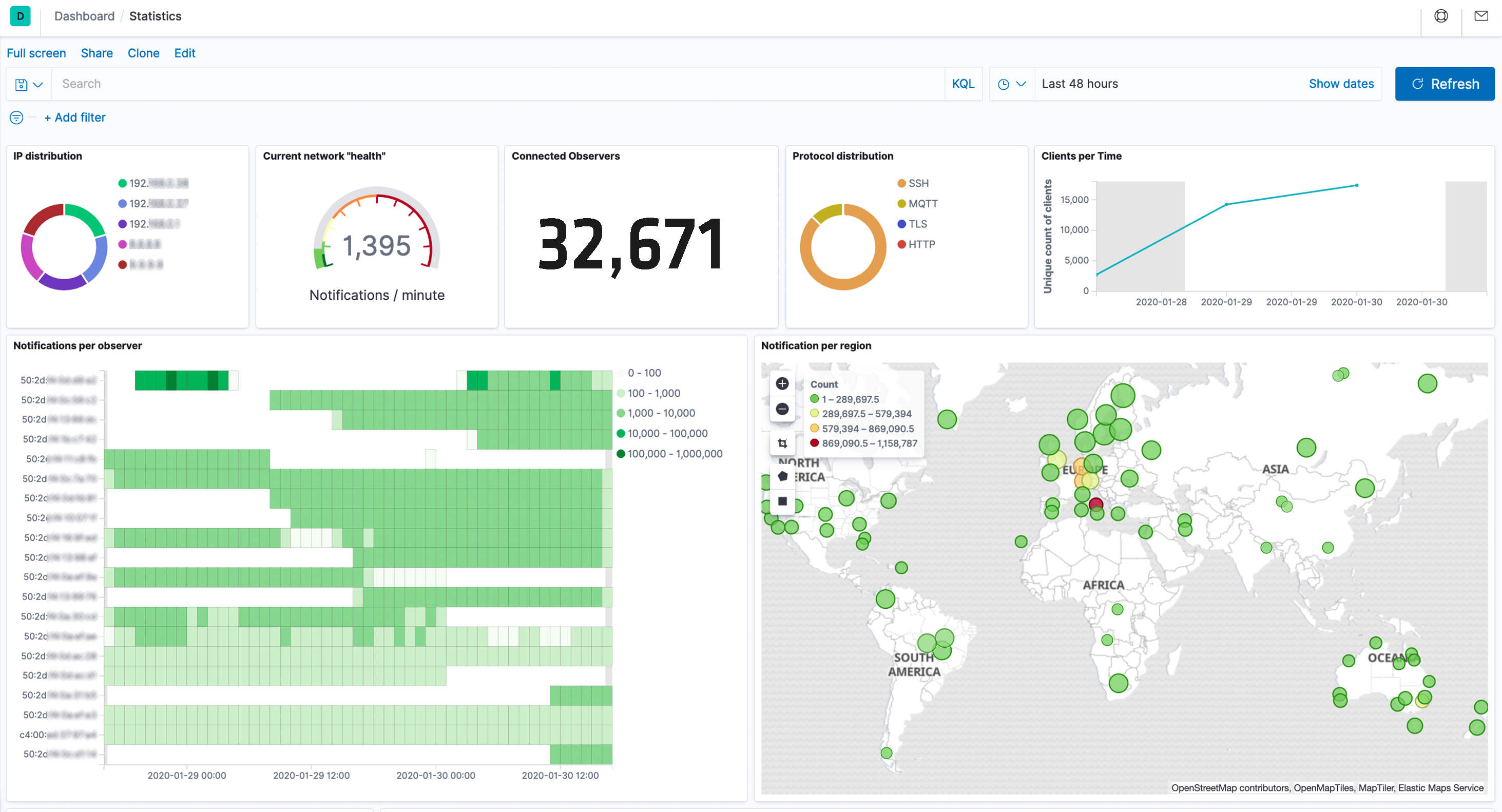The height and width of the screenshot is (812, 1502).
Task: Click the map zoom in button
Action: point(782,383)
